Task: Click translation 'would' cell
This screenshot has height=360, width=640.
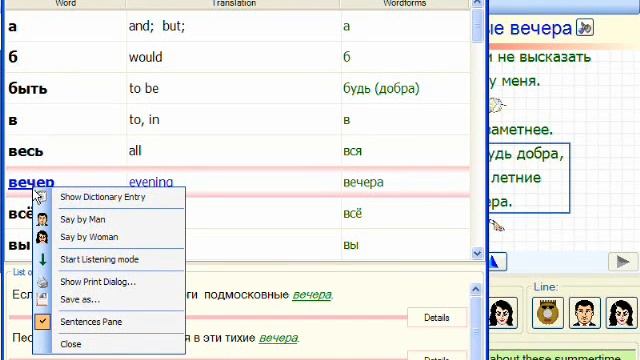Action: pyautogui.click(x=146, y=57)
